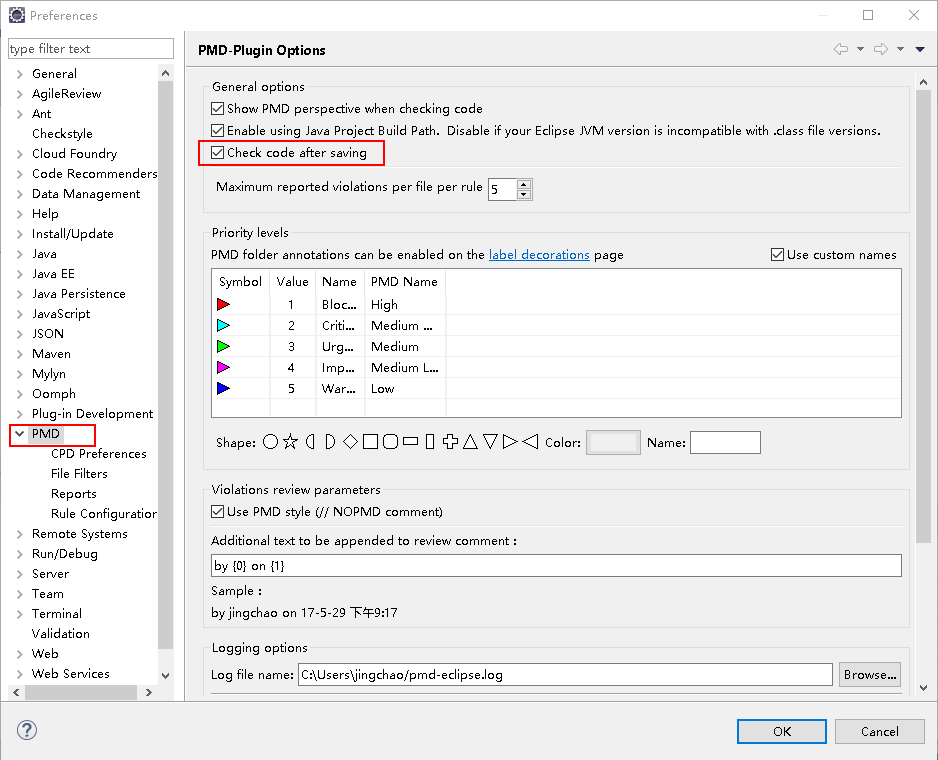Click the cyan priority 2 symbol

pyautogui.click(x=223, y=326)
